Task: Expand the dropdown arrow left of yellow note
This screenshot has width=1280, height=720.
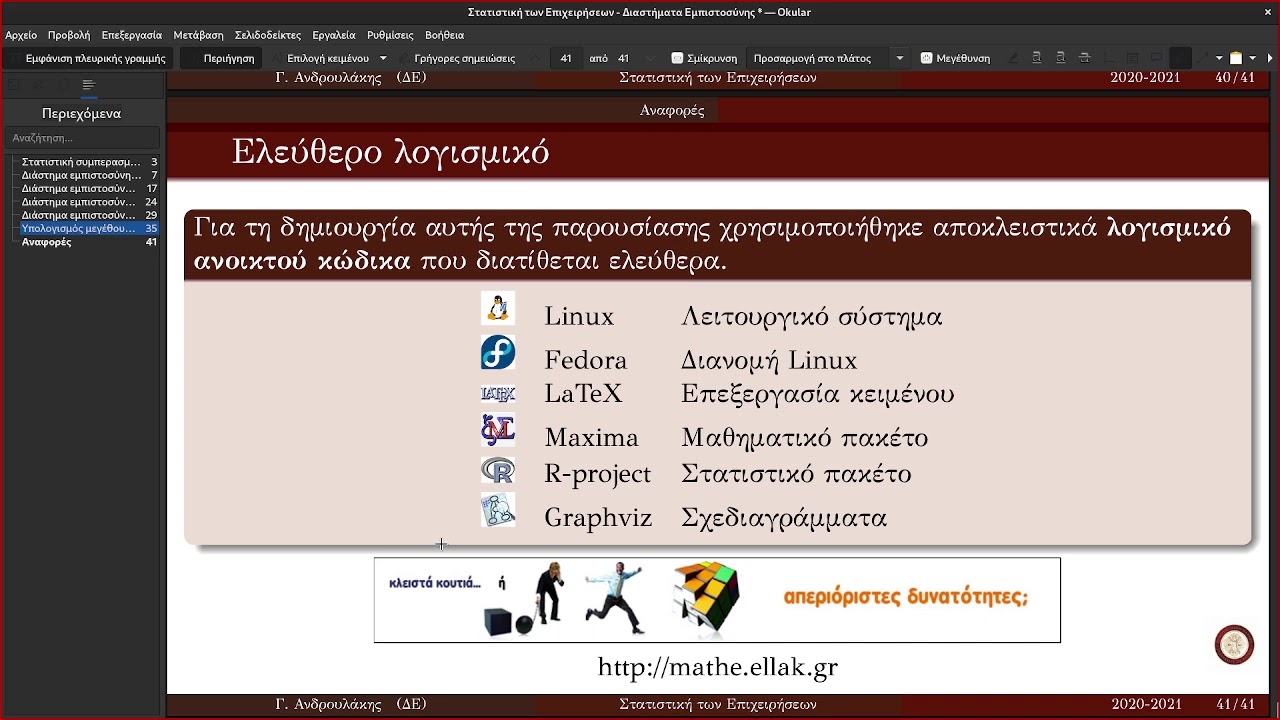Action: coord(1219,58)
